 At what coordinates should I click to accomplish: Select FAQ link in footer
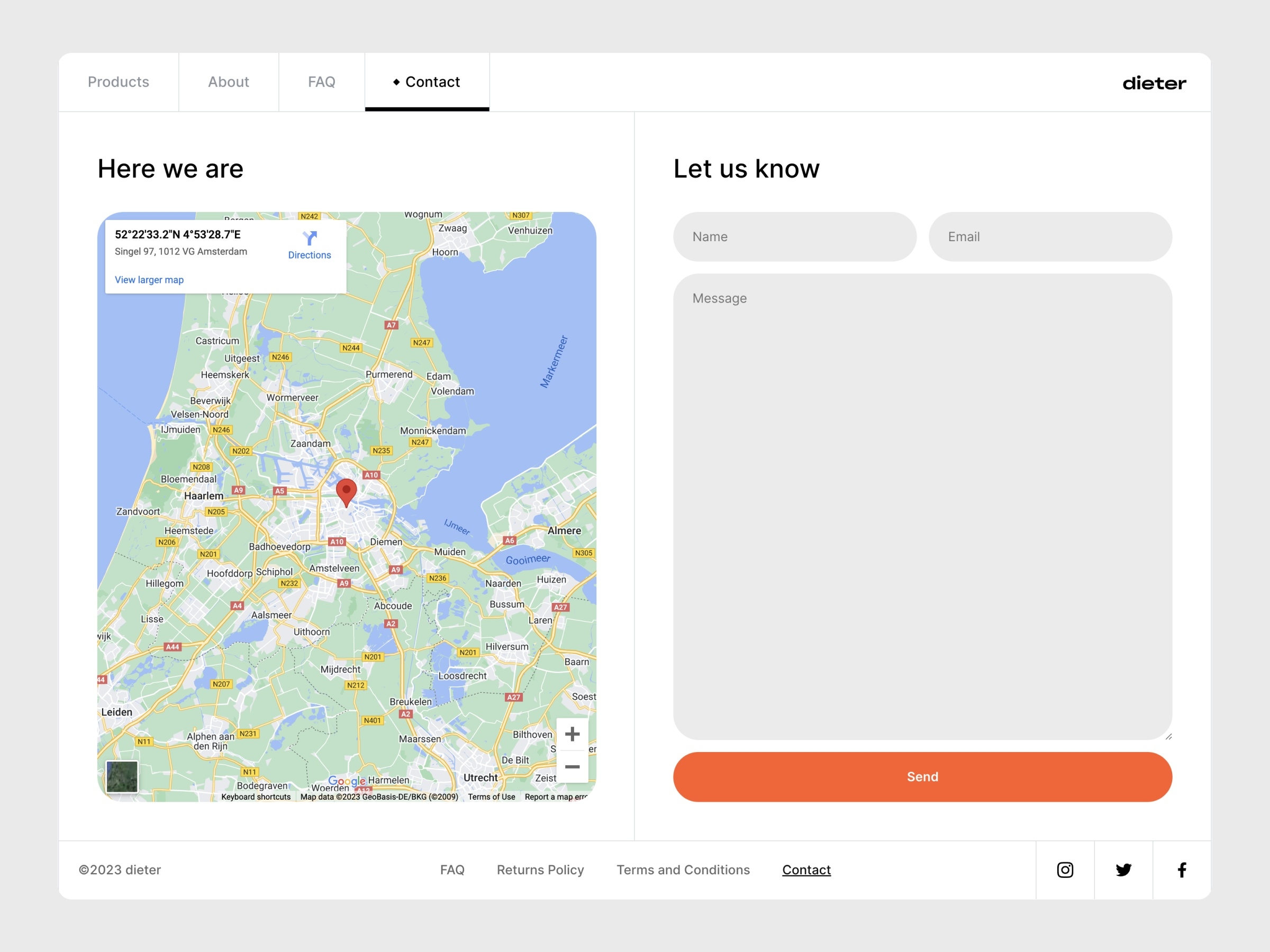452,870
